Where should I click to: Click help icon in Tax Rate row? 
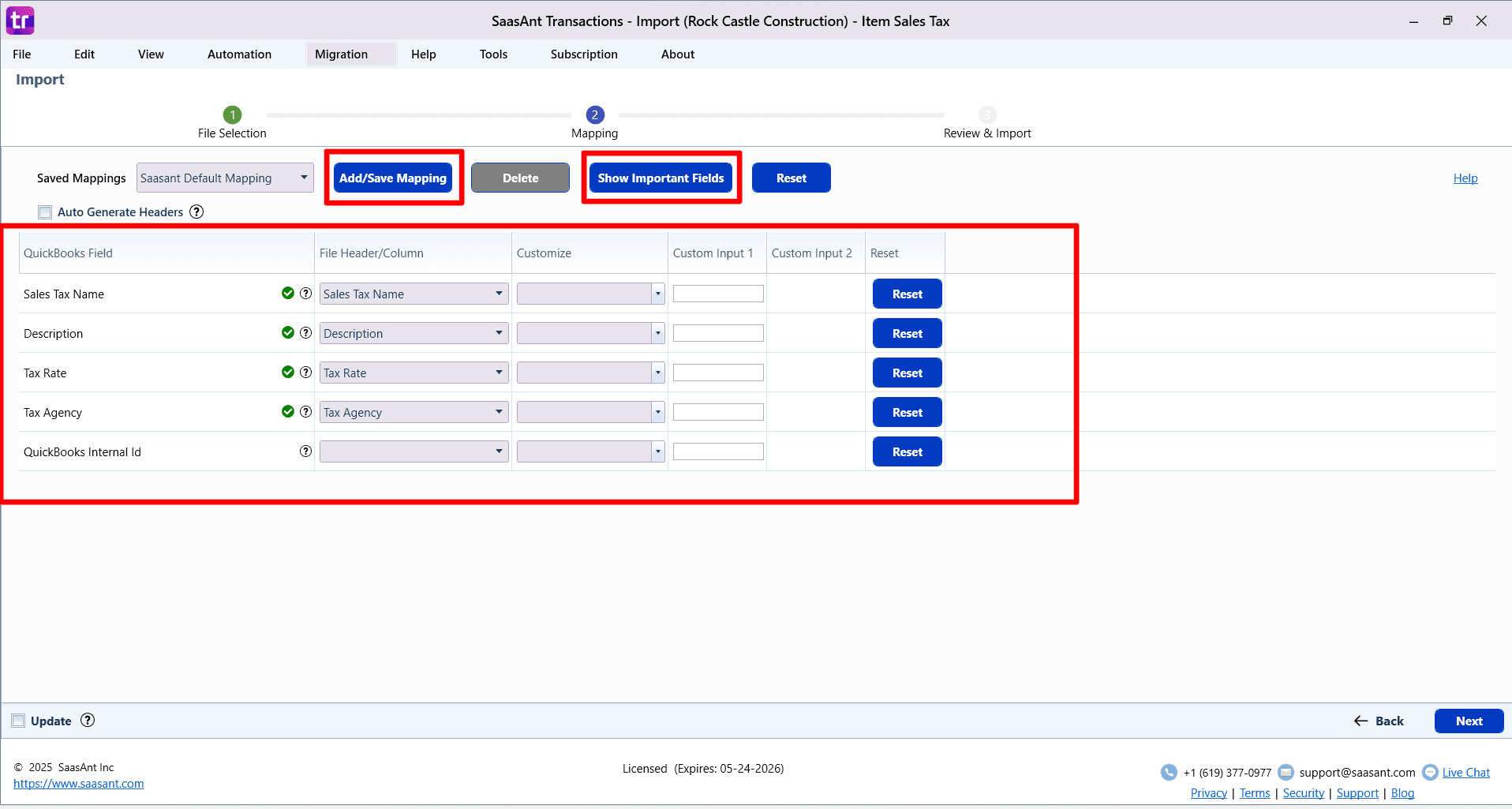coord(305,373)
